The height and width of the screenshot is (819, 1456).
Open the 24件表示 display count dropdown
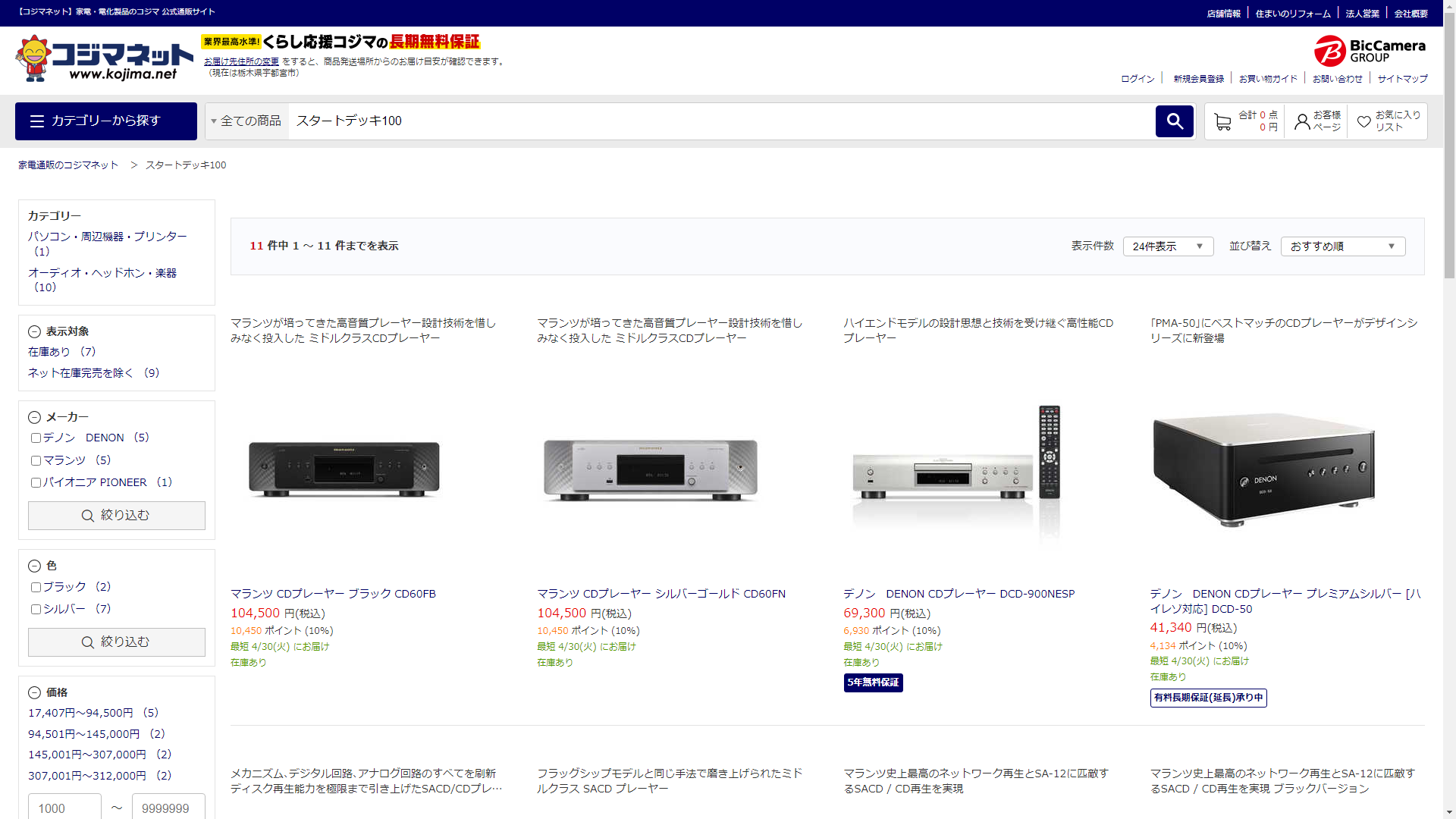click(1168, 246)
